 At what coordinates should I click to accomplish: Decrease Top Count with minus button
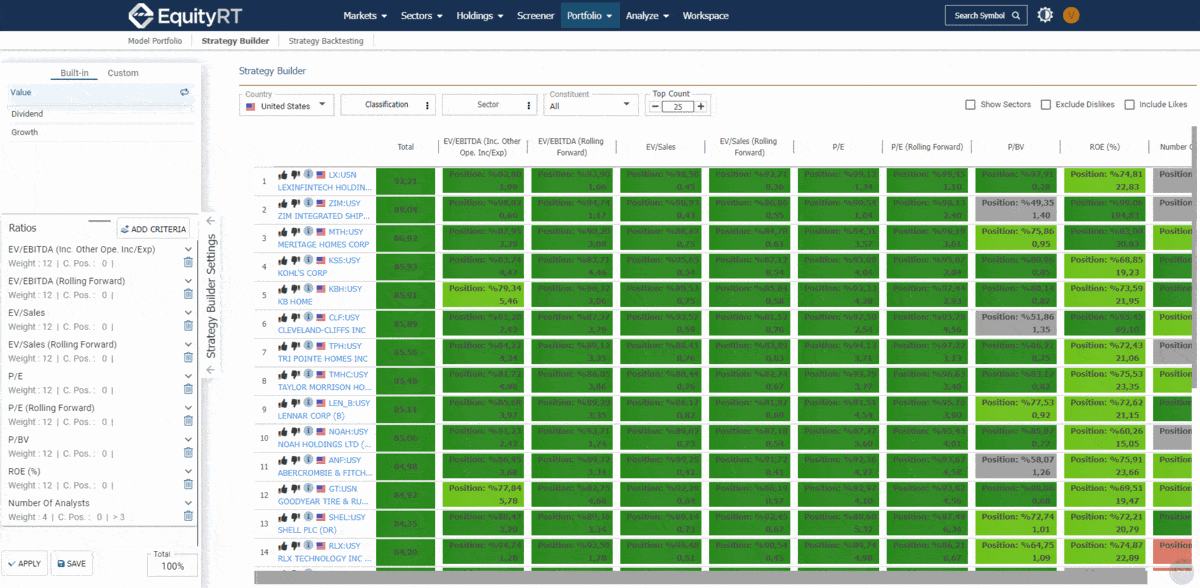click(x=655, y=106)
